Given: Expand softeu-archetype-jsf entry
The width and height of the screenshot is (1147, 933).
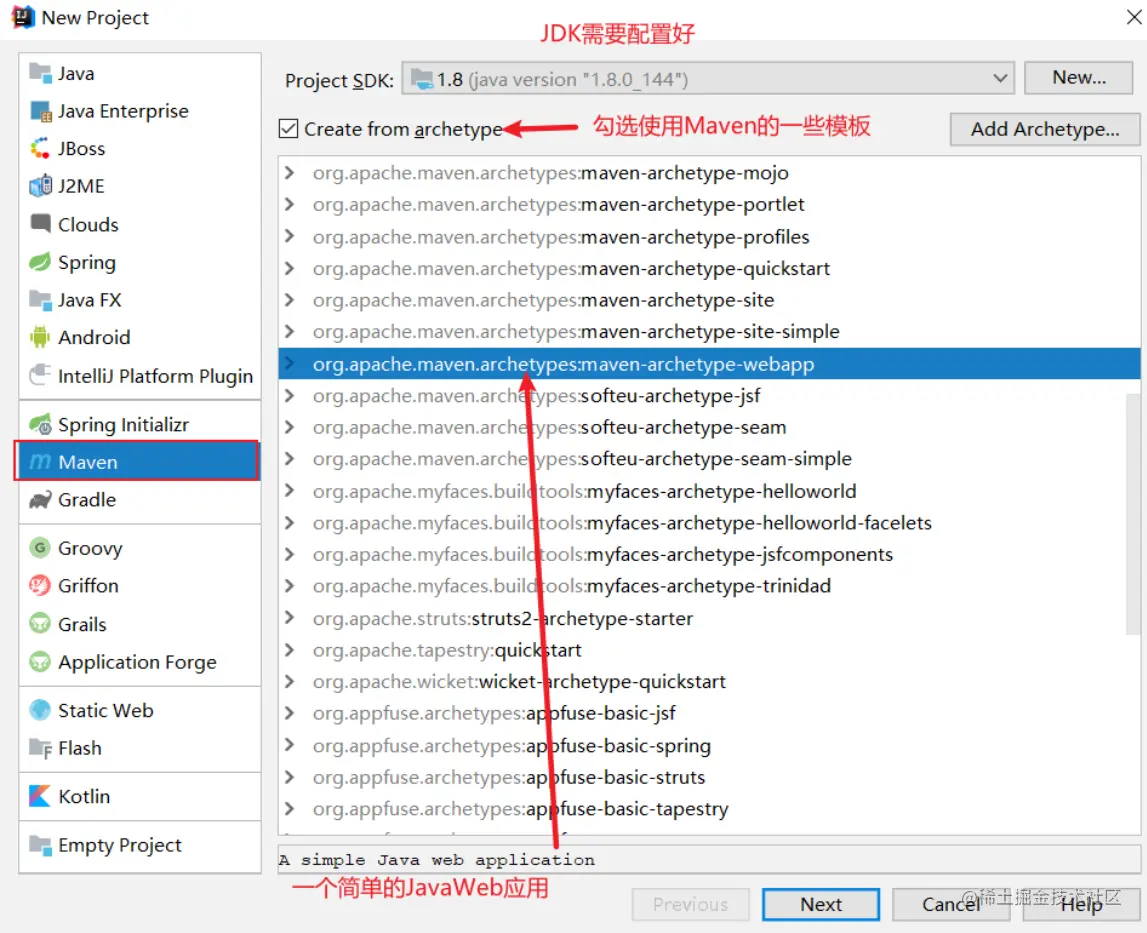Looking at the screenshot, I should [x=290, y=396].
